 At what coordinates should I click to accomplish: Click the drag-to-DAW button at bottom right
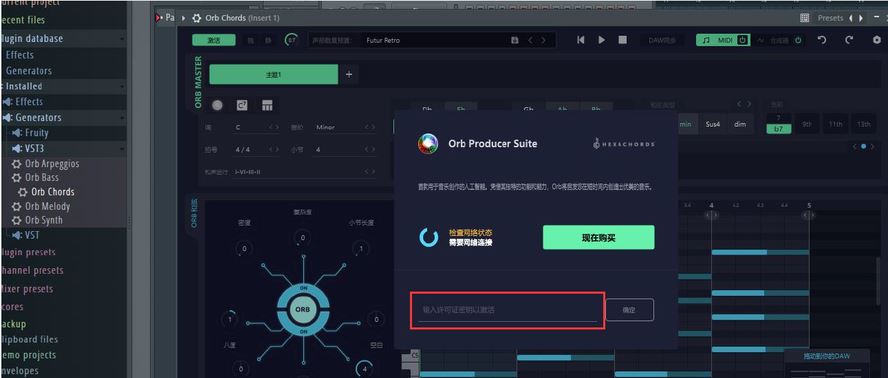click(826, 356)
